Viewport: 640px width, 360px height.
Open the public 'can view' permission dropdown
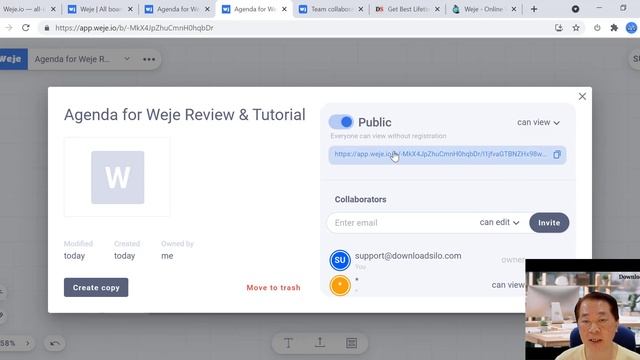pos(538,122)
